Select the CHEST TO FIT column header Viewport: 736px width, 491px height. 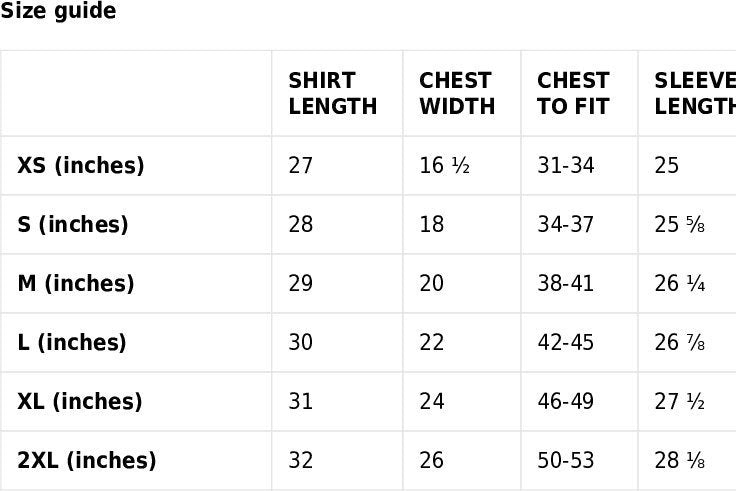pyautogui.click(x=573, y=93)
